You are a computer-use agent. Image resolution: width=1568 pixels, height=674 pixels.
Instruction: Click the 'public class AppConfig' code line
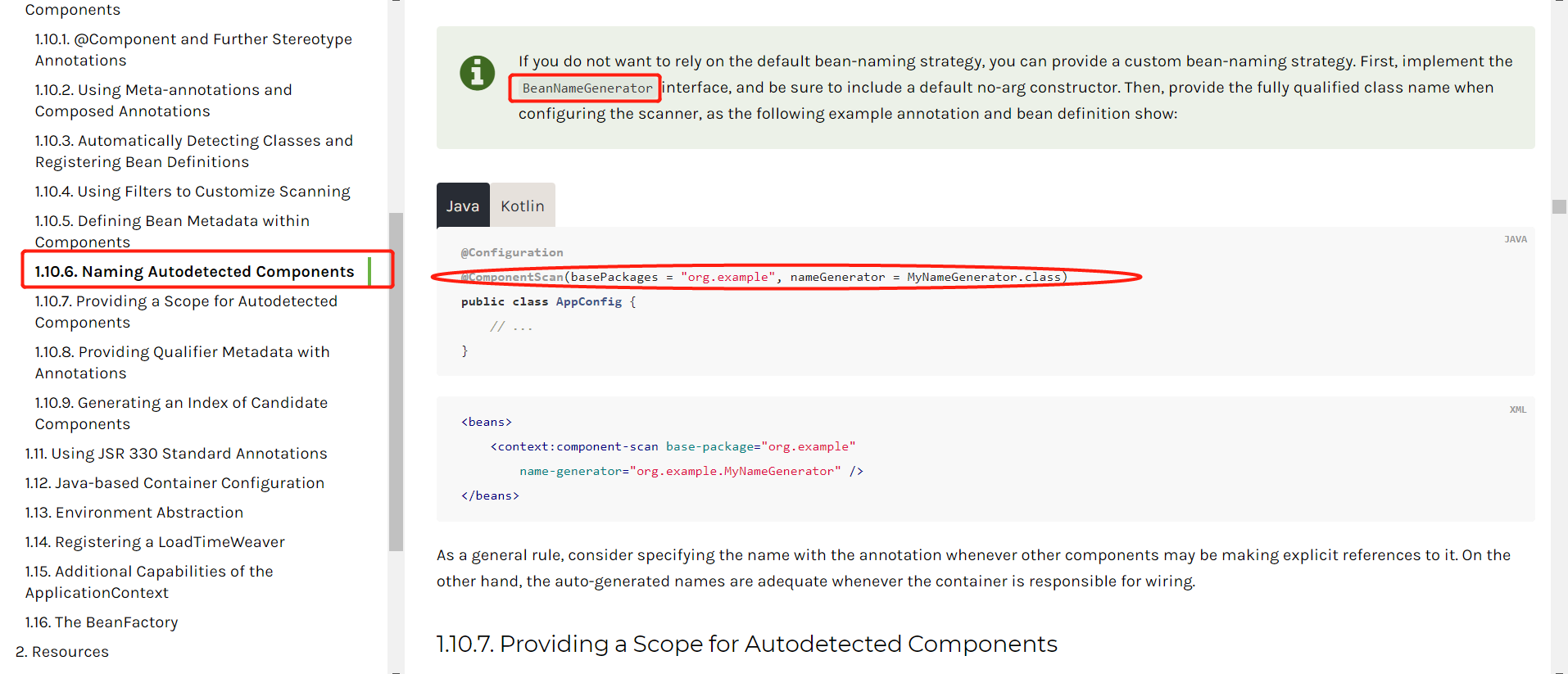click(548, 301)
